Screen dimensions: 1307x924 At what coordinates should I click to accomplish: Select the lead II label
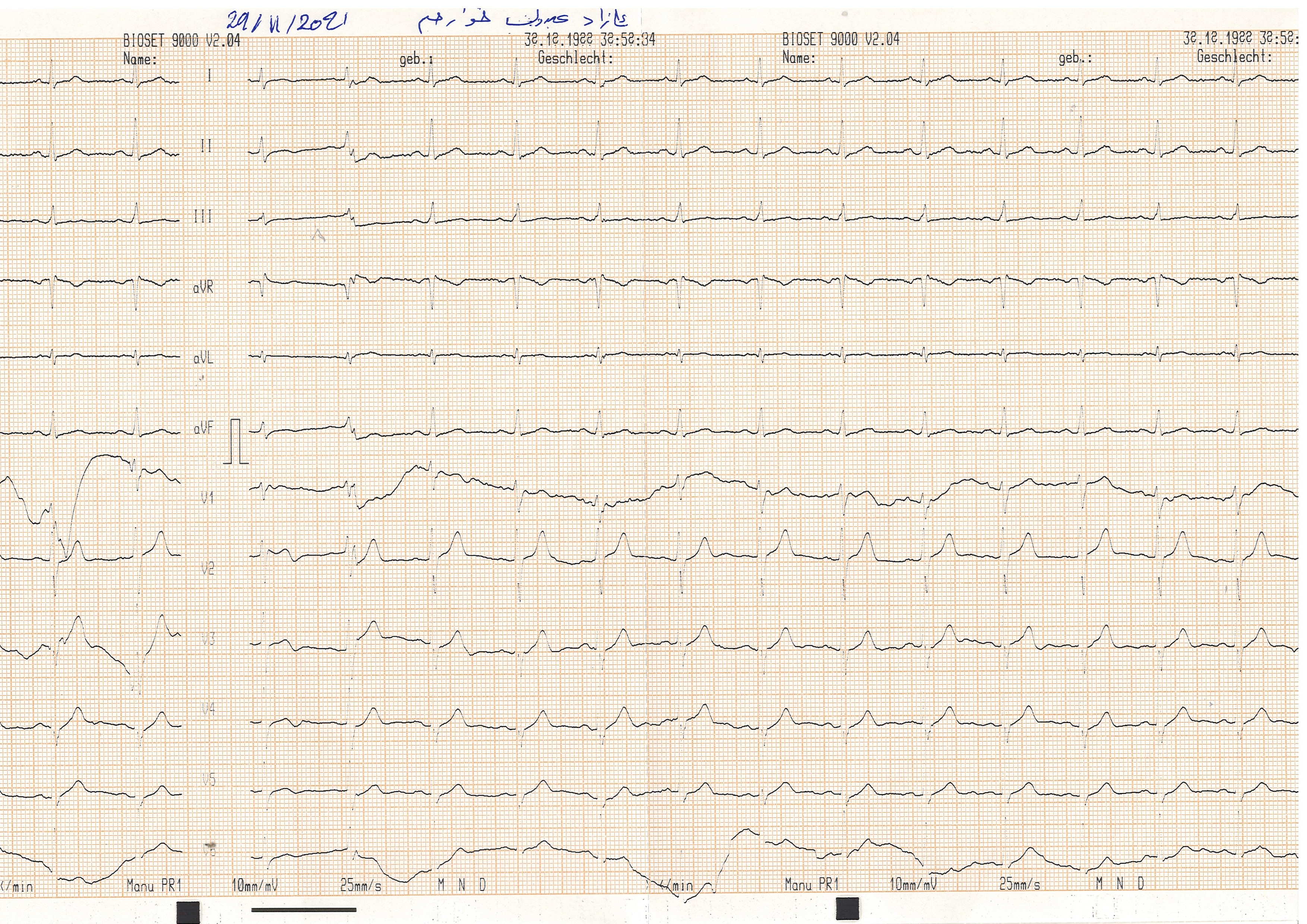pyautogui.click(x=206, y=146)
